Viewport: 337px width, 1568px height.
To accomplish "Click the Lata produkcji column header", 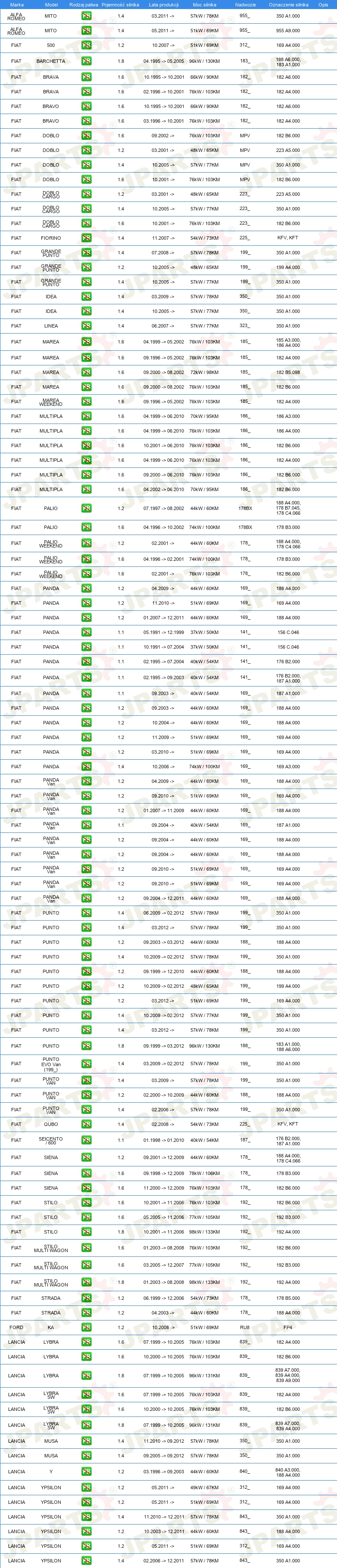I will (x=163, y=4).
